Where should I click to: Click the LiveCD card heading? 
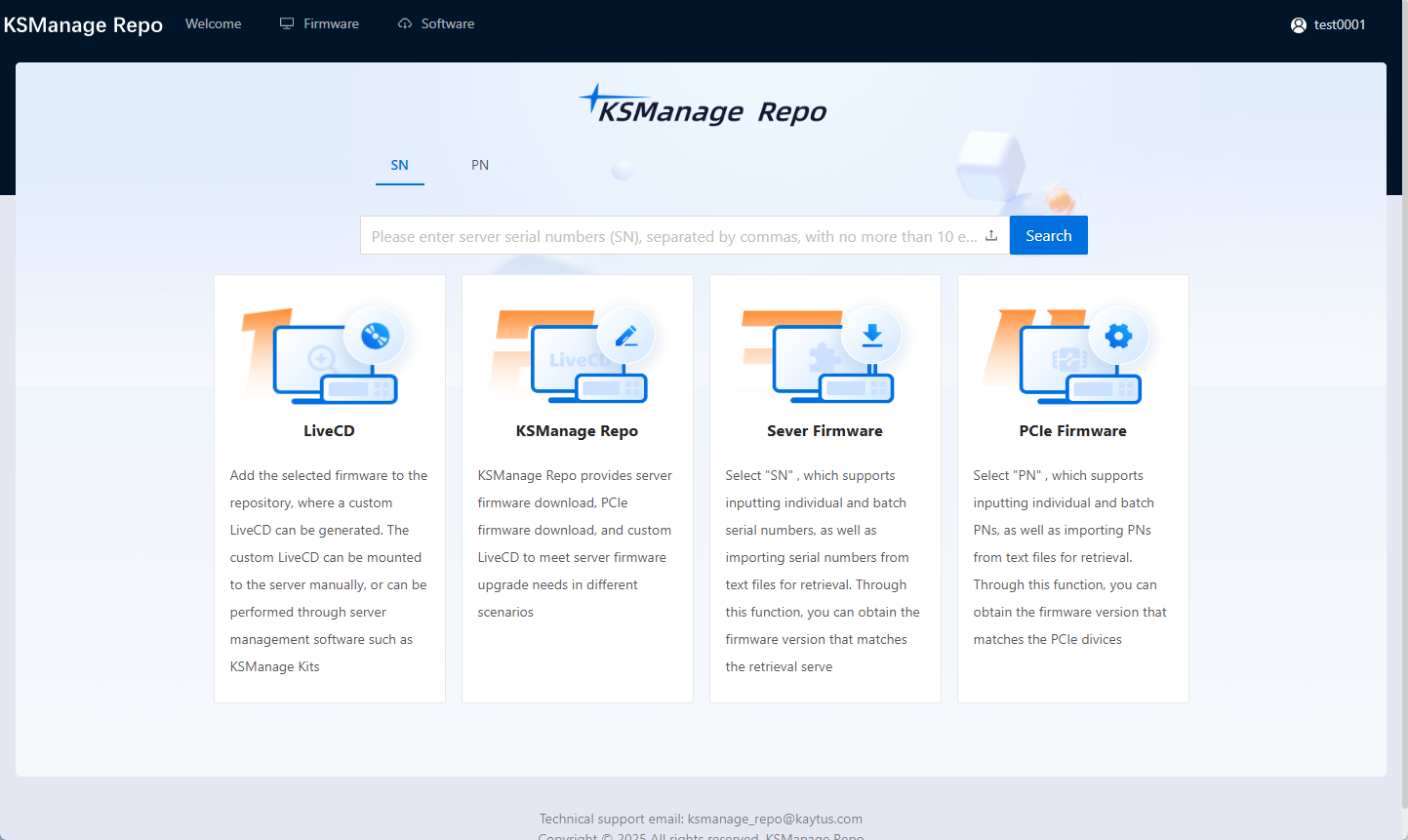(329, 430)
